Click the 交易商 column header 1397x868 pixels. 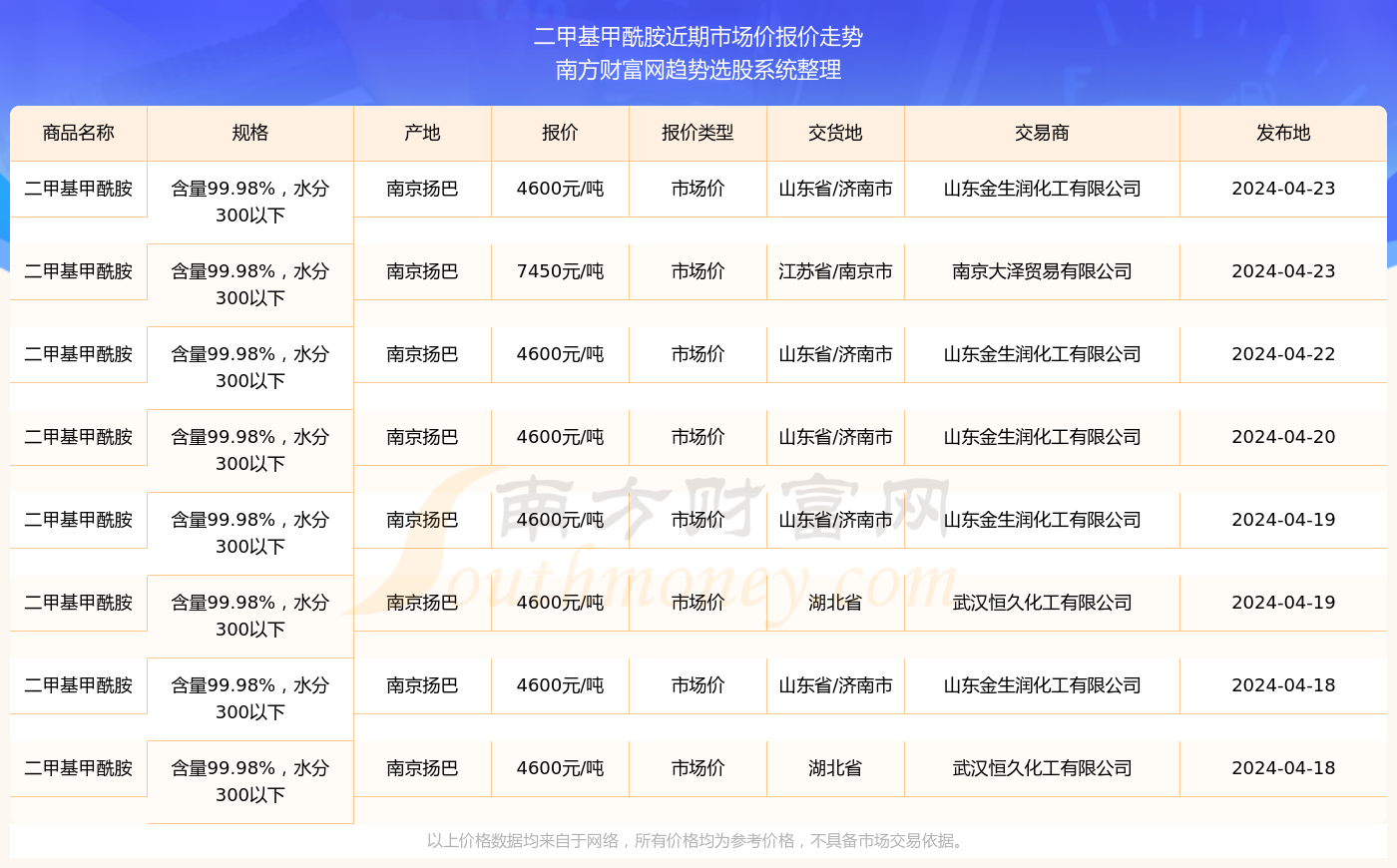pyautogui.click(x=1042, y=133)
